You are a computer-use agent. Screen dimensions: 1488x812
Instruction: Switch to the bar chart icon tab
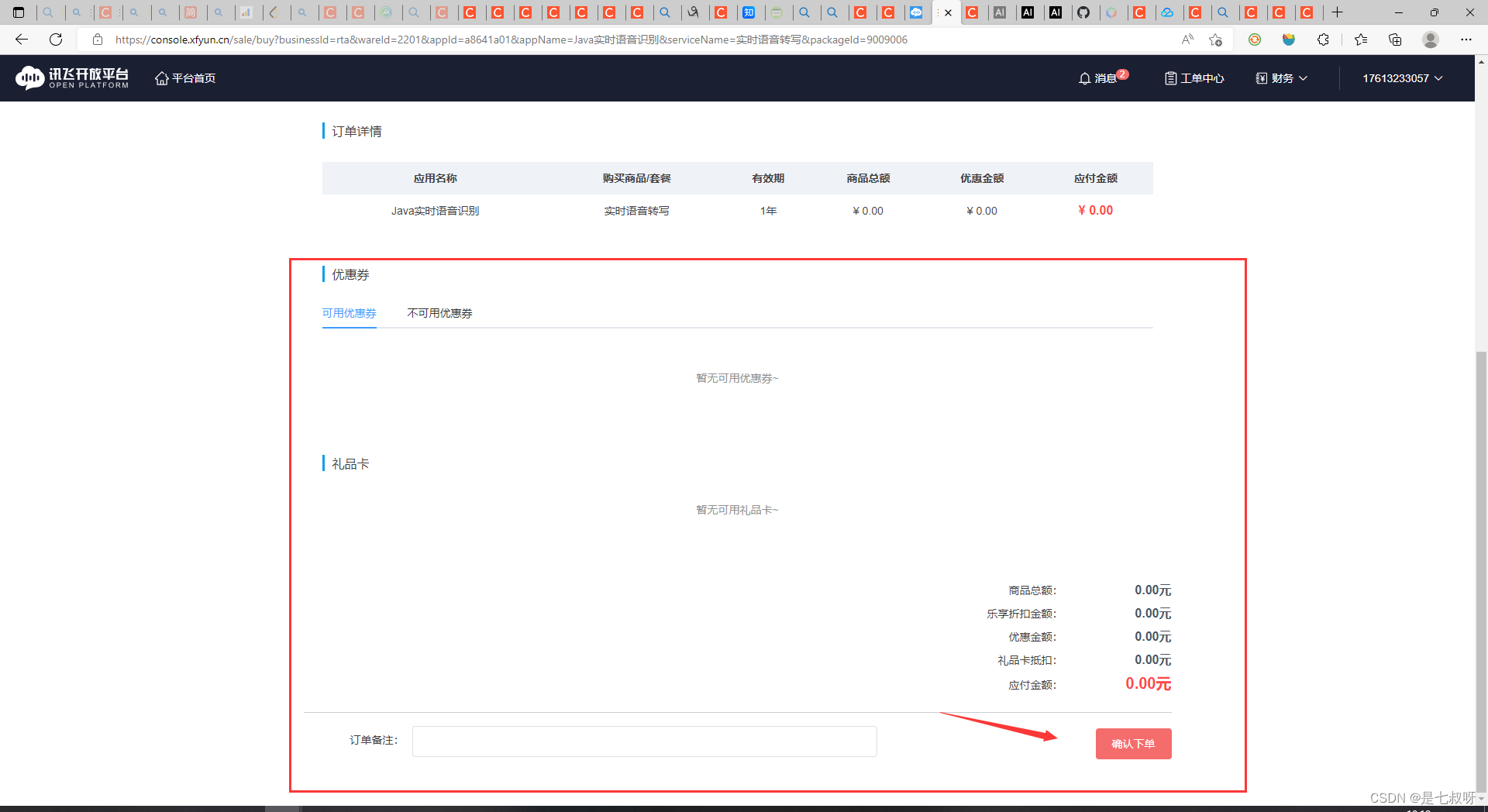[246, 12]
